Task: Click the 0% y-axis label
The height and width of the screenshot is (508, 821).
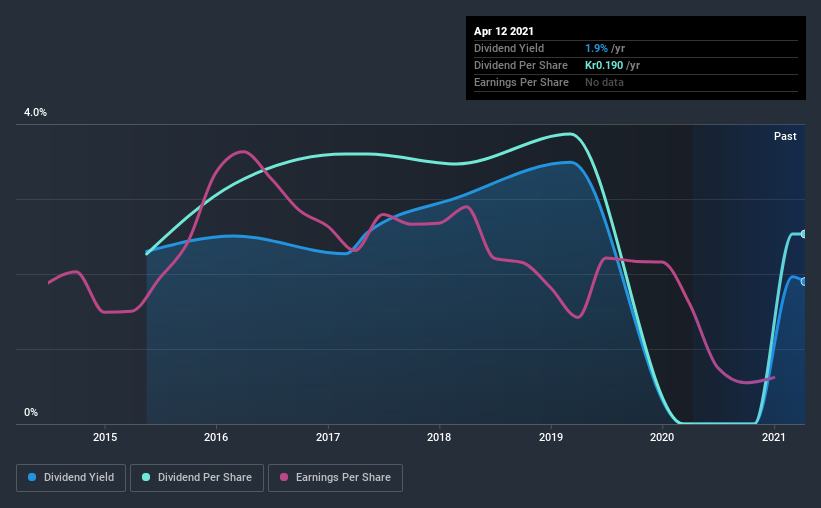Action: pyautogui.click(x=31, y=413)
